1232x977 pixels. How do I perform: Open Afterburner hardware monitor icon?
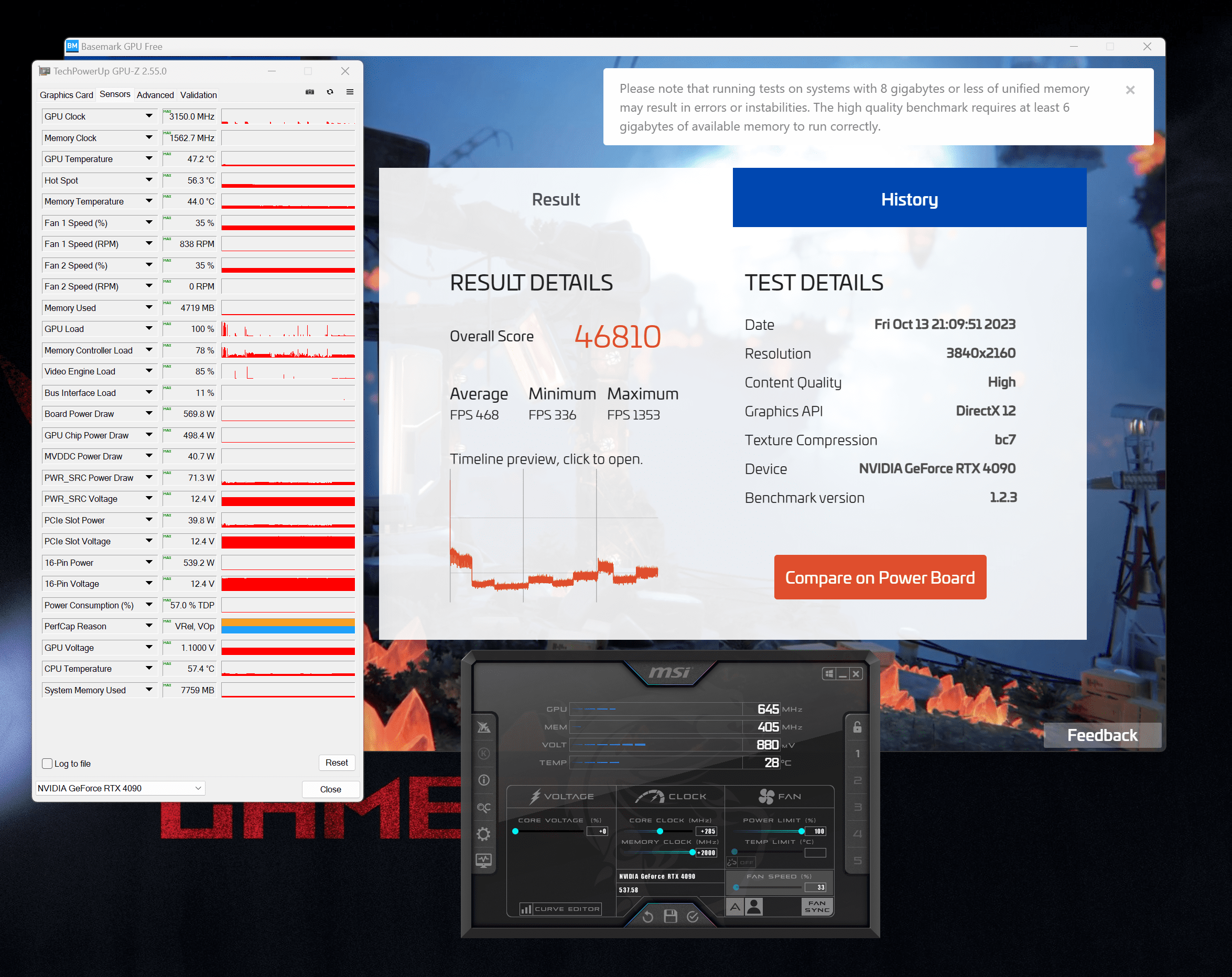click(483, 861)
